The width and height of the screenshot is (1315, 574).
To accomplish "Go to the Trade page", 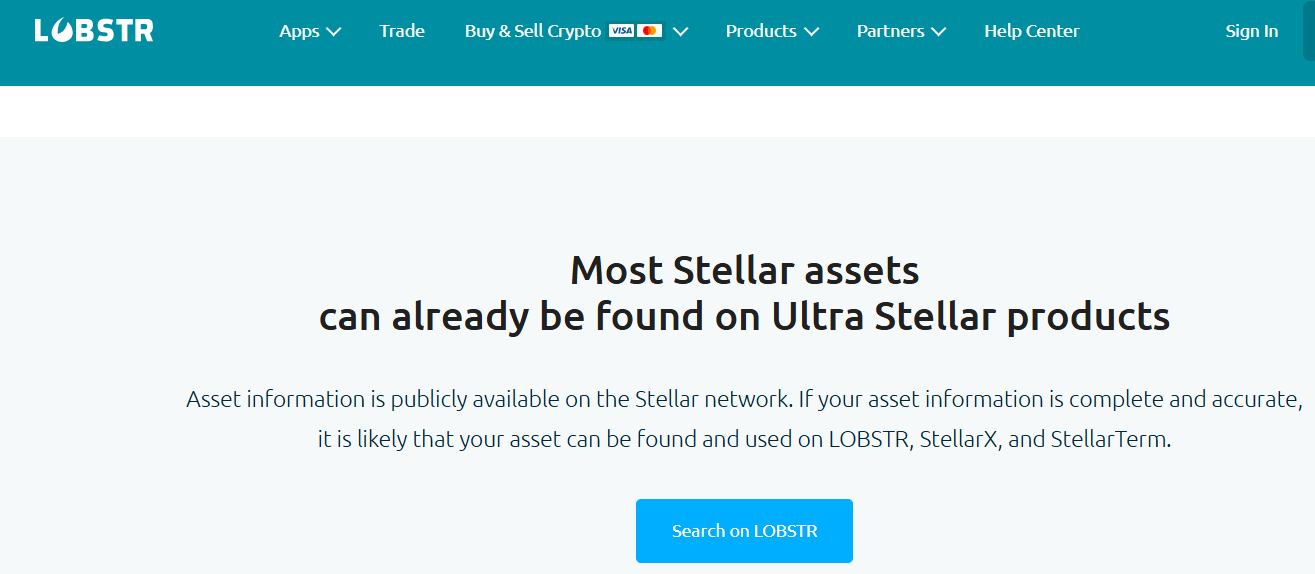I will (x=402, y=31).
